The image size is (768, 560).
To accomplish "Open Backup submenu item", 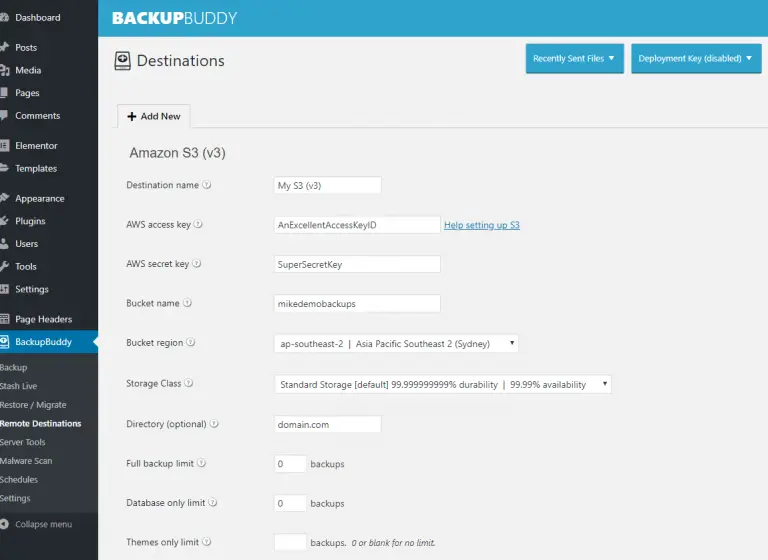I will click(14, 367).
